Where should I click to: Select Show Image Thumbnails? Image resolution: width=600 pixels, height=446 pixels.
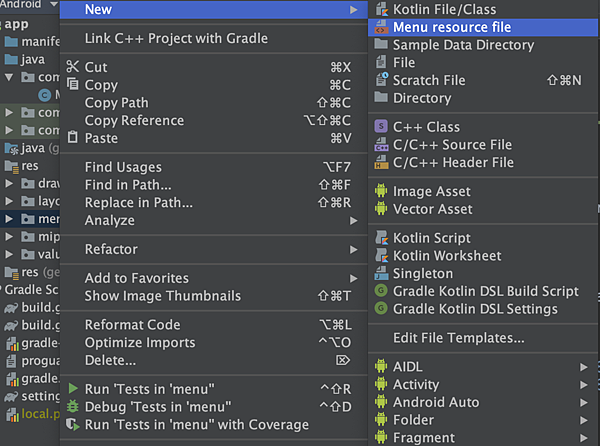[214, 296]
